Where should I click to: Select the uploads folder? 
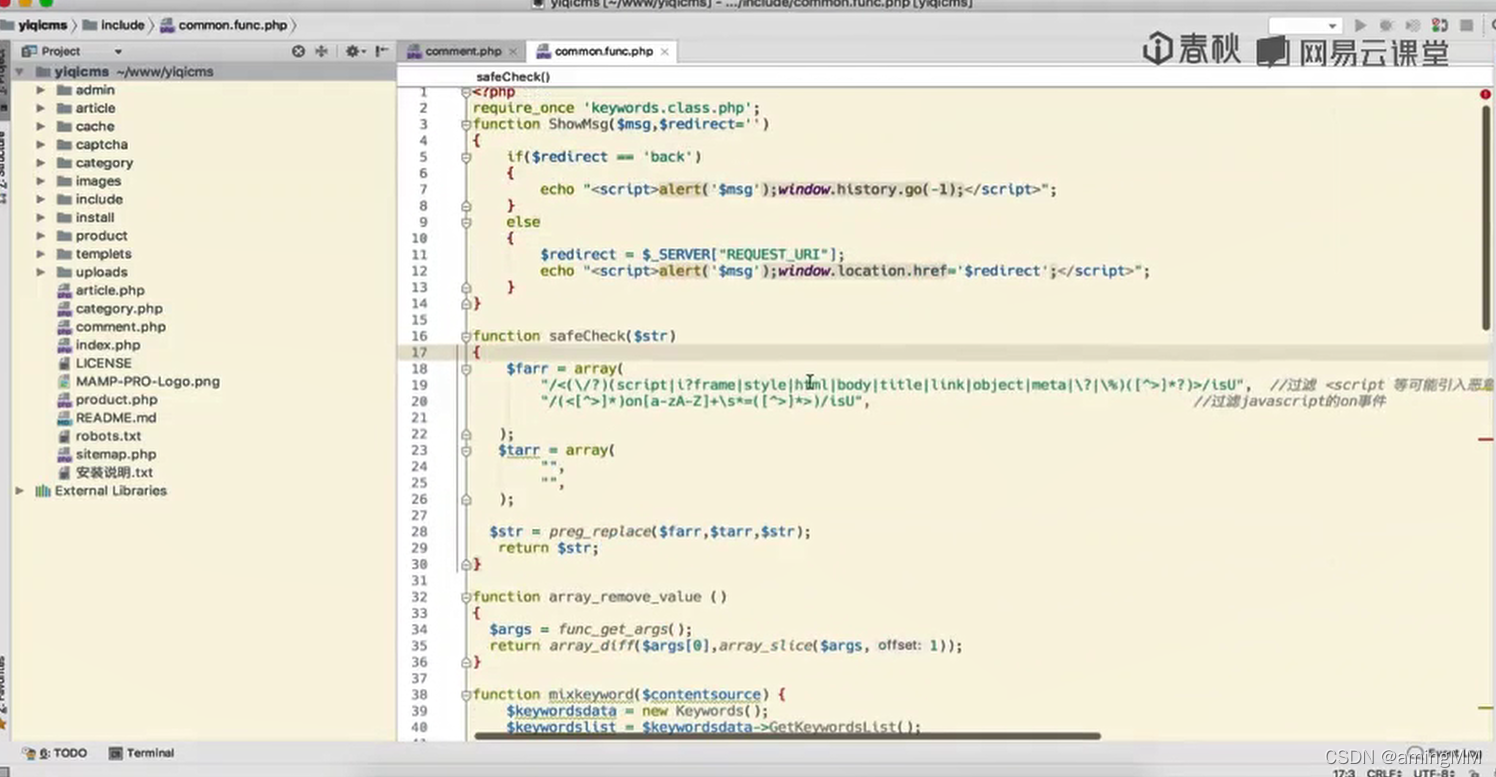click(x=101, y=272)
